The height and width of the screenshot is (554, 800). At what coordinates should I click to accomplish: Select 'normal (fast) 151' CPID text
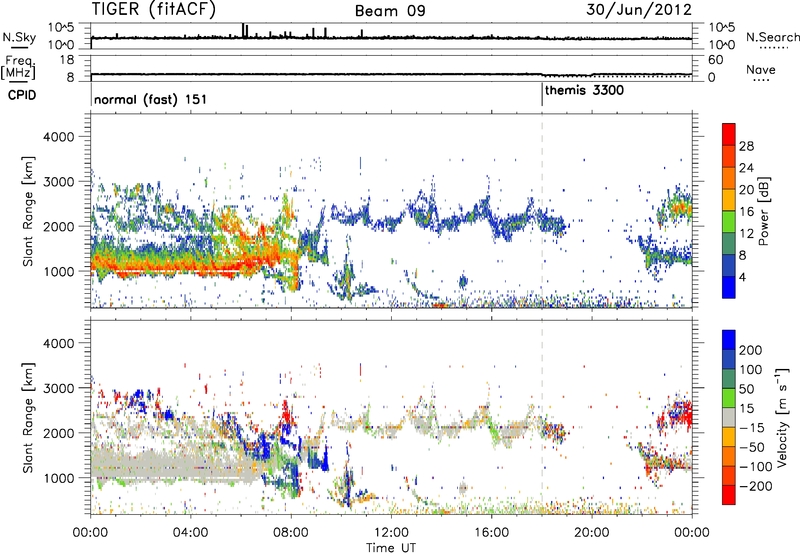151,99
